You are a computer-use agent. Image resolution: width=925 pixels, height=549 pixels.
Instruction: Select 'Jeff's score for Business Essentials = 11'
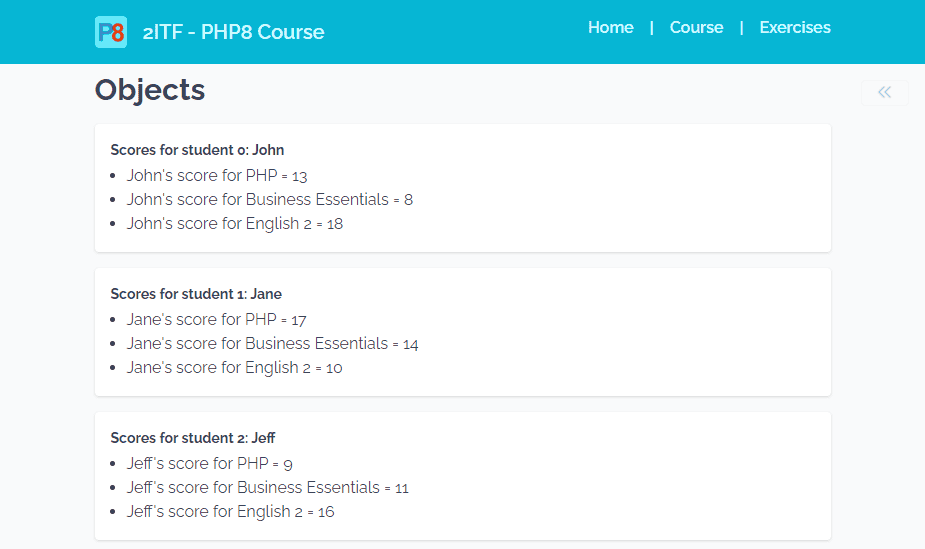[268, 488]
